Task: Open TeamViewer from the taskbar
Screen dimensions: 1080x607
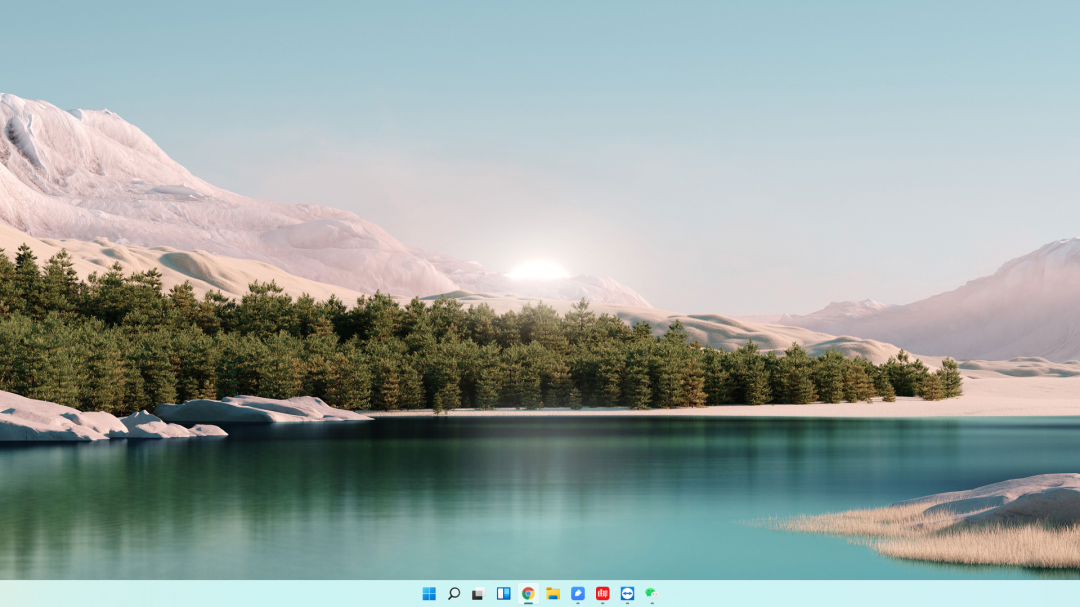Action: click(x=627, y=593)
